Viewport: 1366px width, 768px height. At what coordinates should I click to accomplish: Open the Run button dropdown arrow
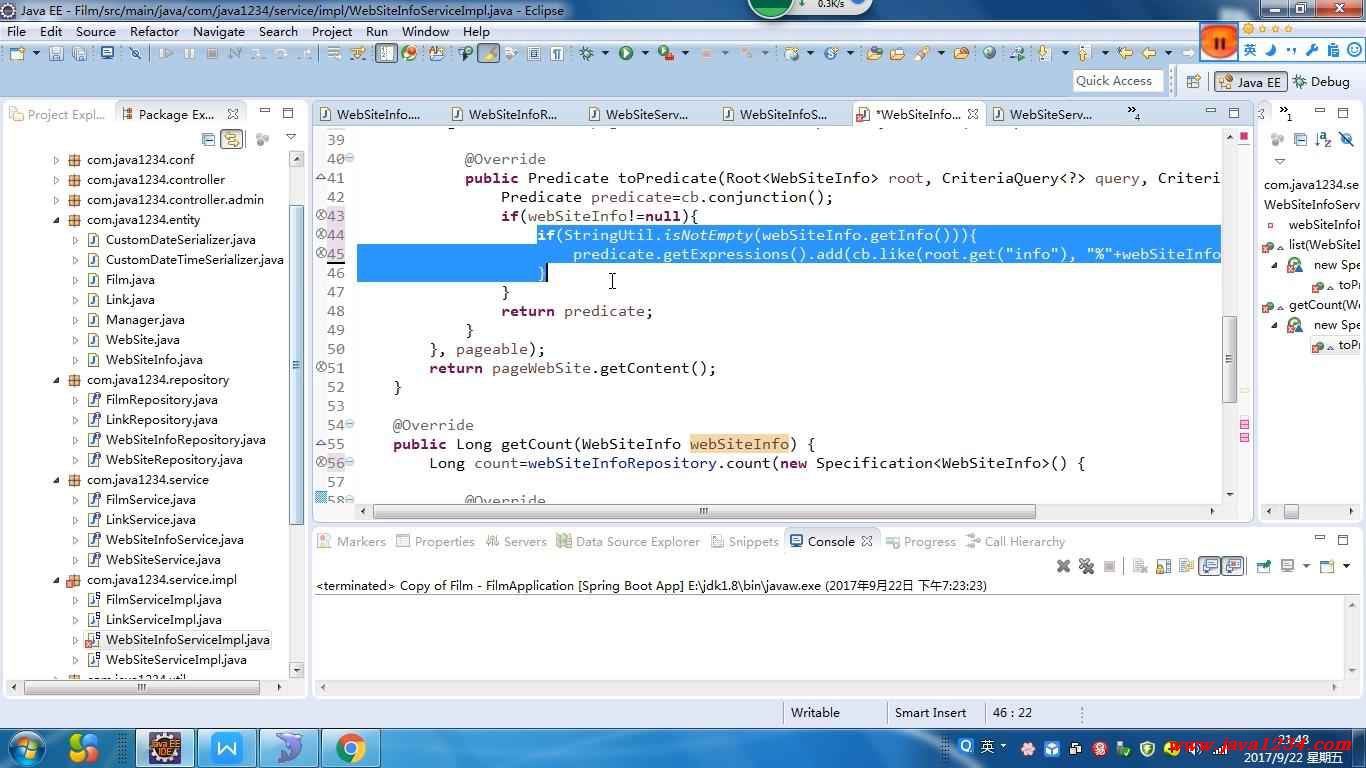645,53
